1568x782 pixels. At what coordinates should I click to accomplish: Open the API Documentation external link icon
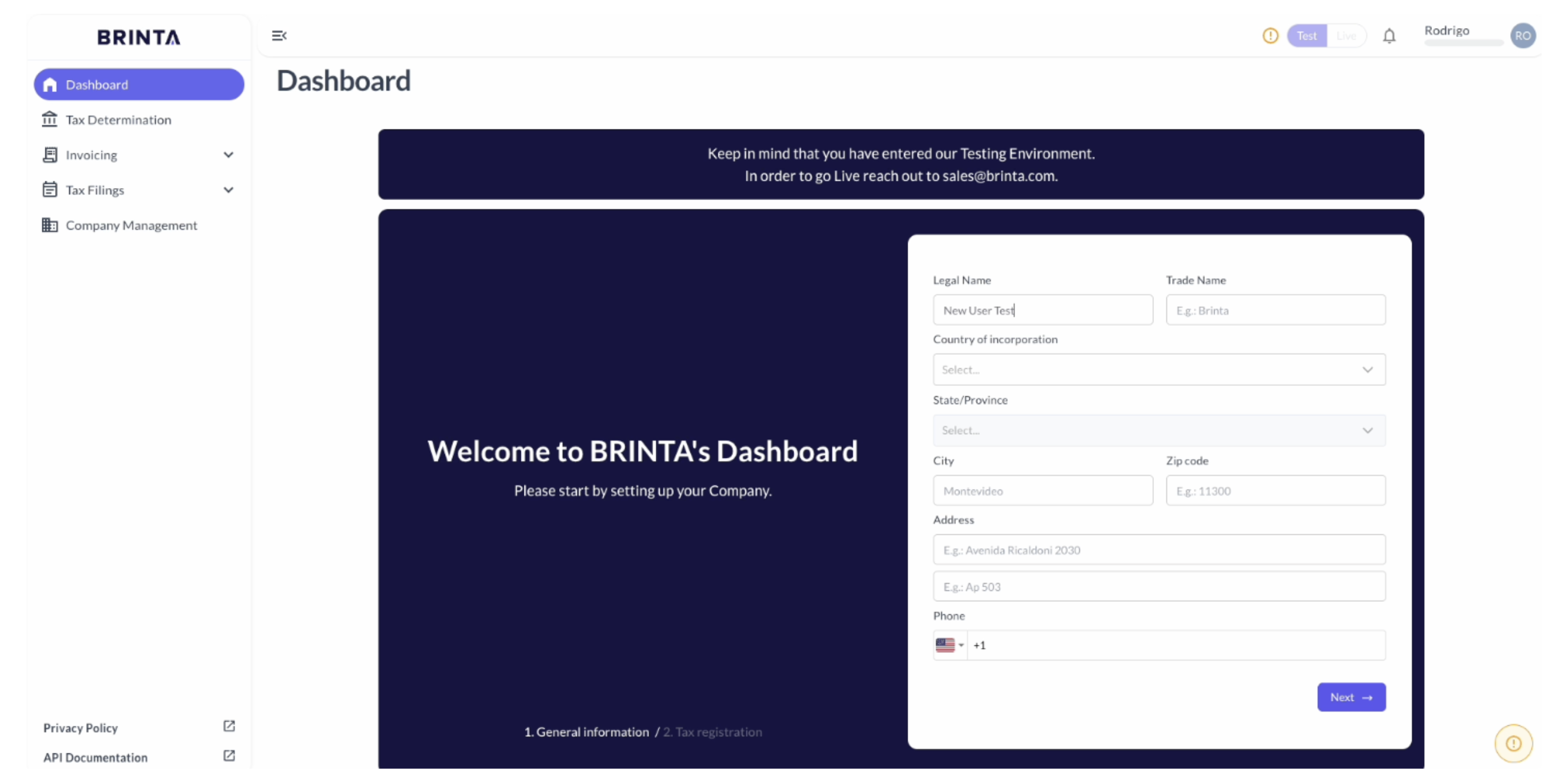(x=229, y=756)
